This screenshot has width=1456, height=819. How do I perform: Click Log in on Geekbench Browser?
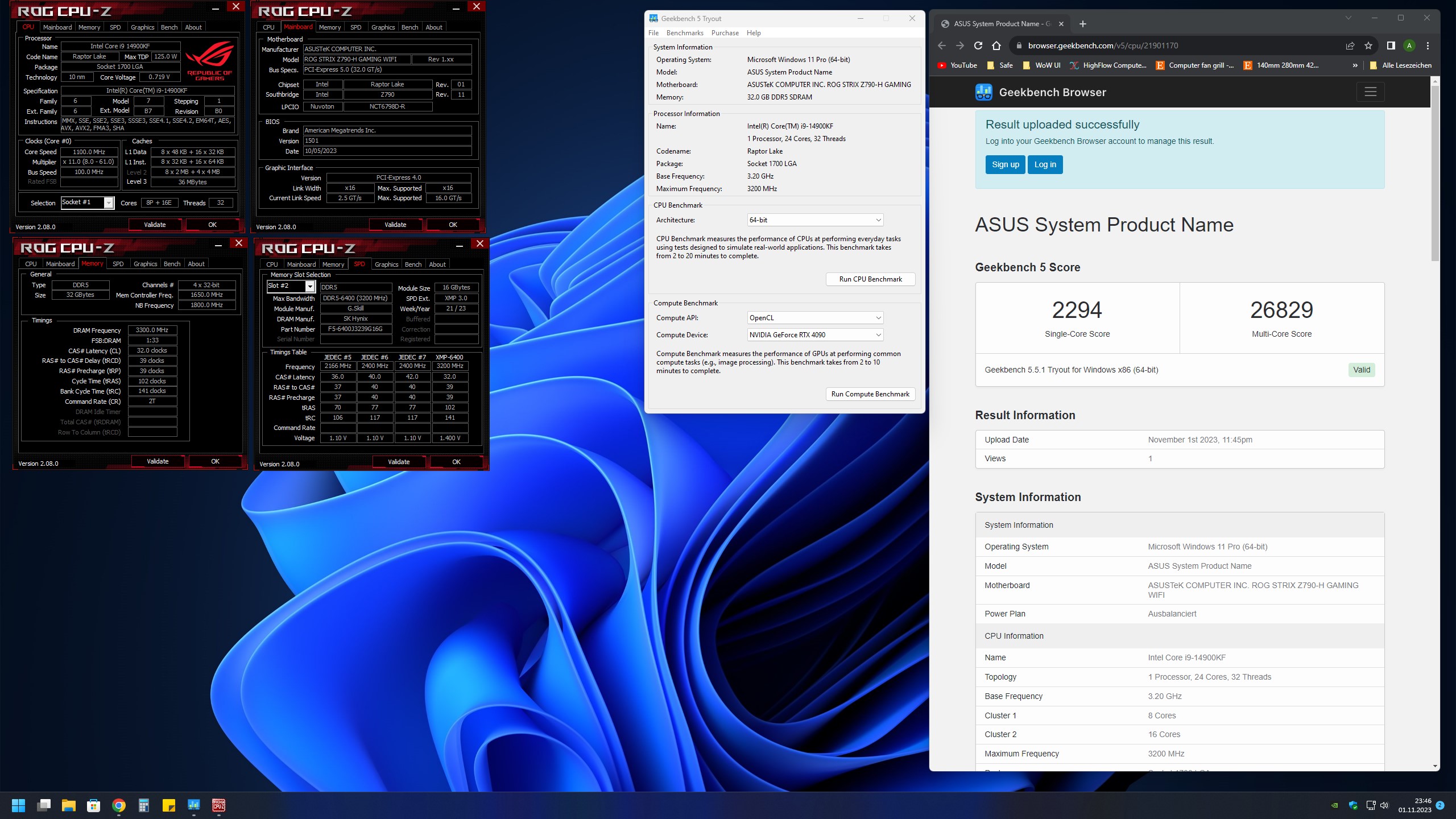point(1045,165)
